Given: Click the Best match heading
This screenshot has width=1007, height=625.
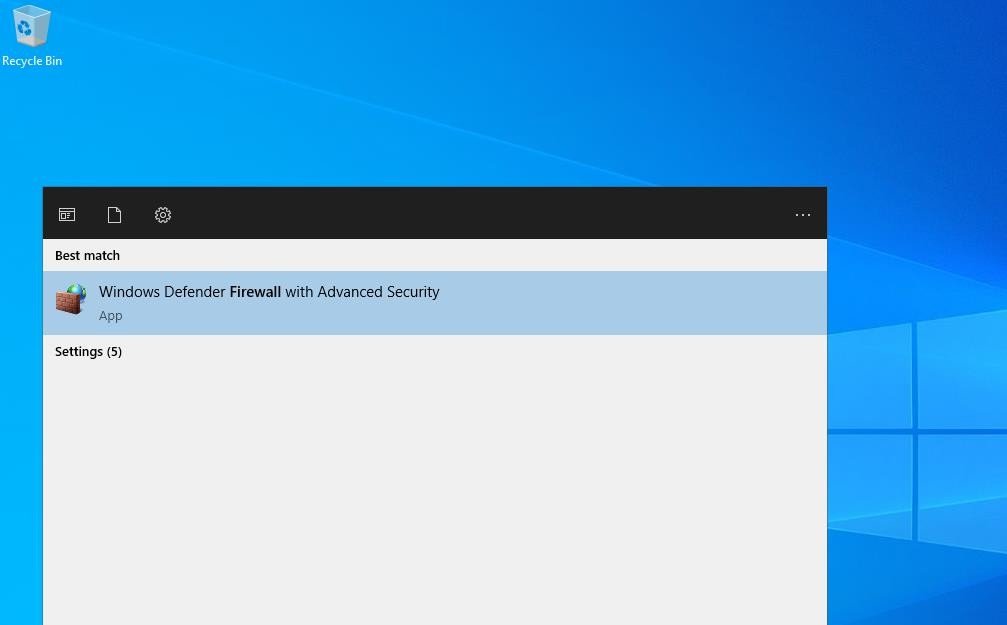Looking at the screenshot, I should click(x=87, y=255).
